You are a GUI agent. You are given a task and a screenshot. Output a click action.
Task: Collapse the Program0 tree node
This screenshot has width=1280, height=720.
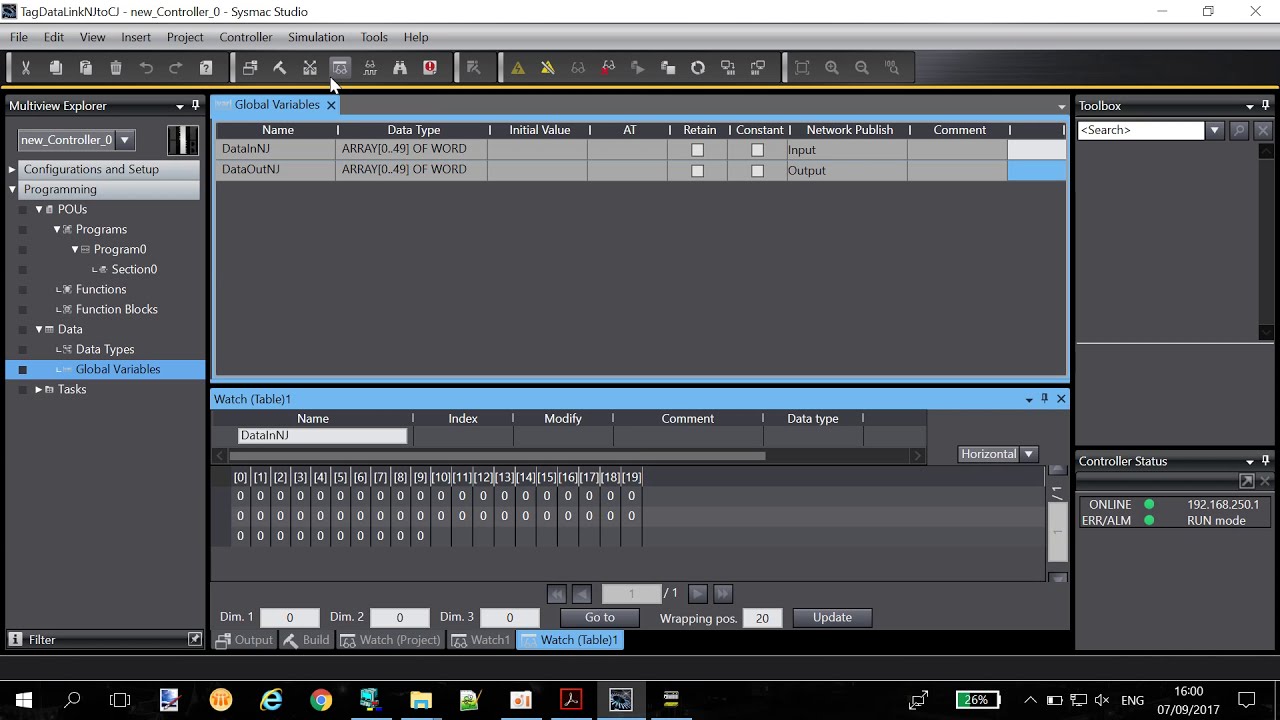75,249
